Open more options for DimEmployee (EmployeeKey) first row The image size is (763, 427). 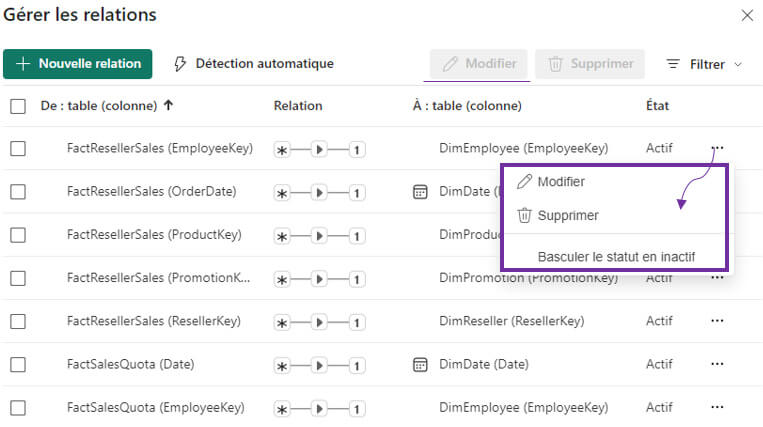pyautogui.click(x=717, y=147)
